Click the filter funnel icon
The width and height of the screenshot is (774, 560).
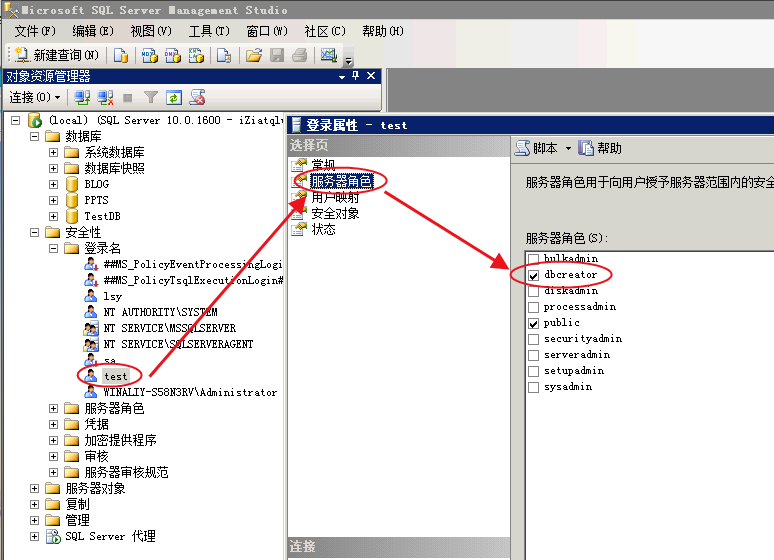[x=150, y=97]
